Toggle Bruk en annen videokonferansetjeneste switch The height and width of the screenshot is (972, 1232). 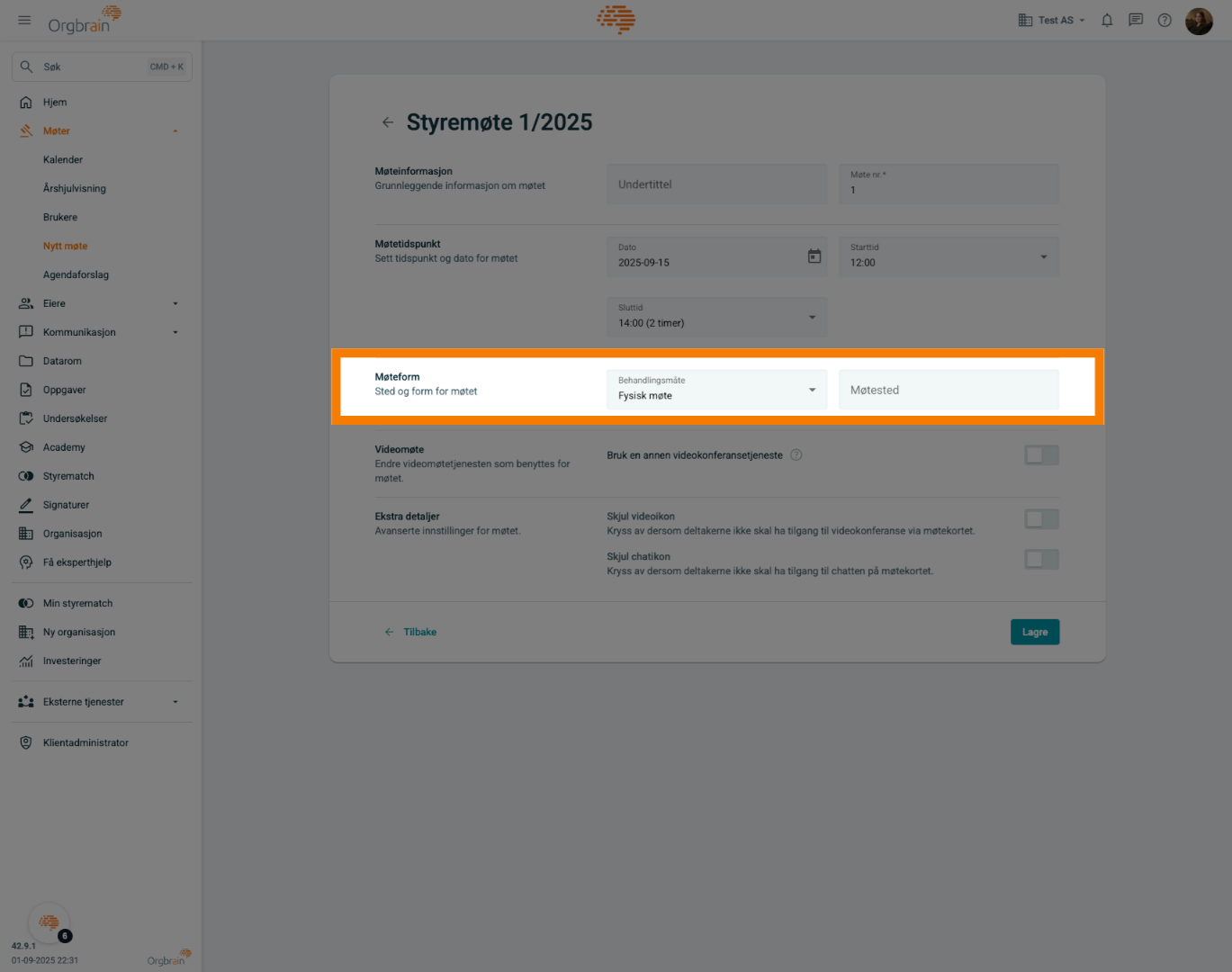(1041, 455)
